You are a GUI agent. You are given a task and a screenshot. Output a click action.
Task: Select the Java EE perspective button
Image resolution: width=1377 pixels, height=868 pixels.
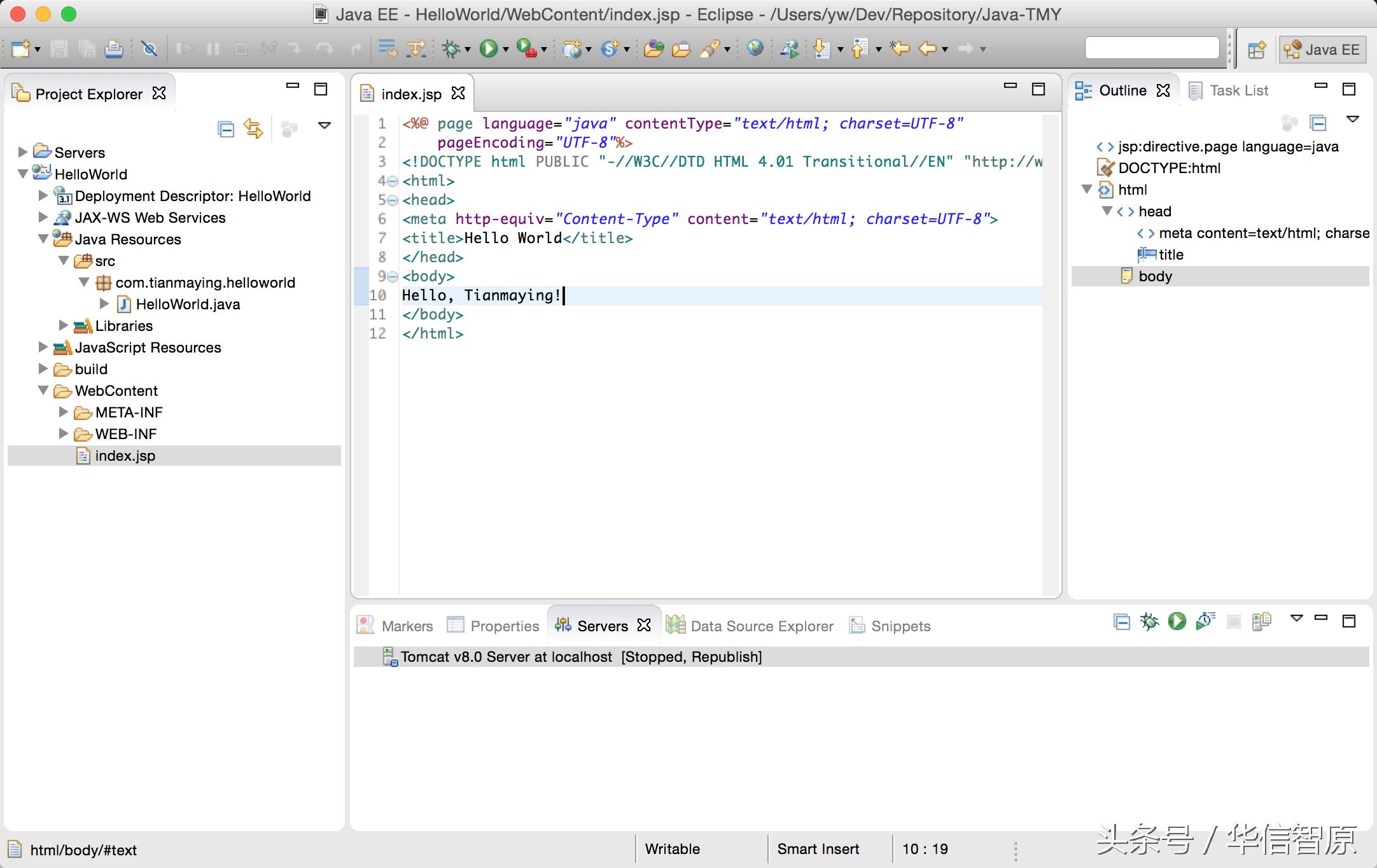coord(1322,50)
